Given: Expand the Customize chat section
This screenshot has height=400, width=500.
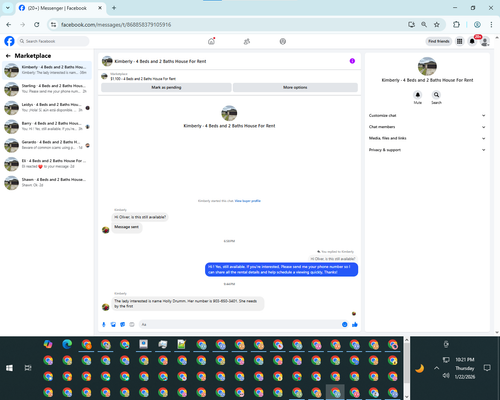Looking at the screenshot, I should 427,116.
